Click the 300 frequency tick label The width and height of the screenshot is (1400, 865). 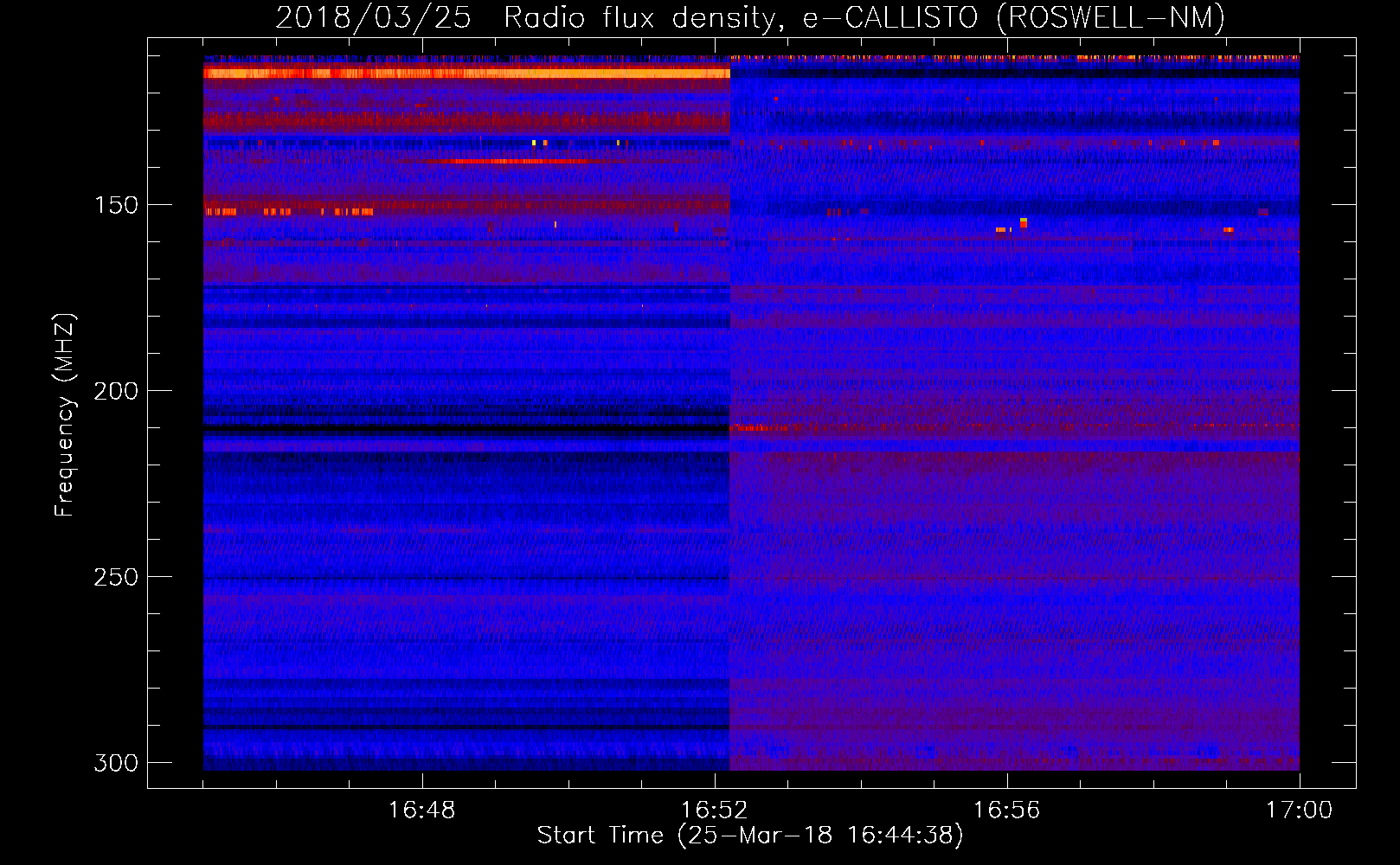click(x=116, y=763)
